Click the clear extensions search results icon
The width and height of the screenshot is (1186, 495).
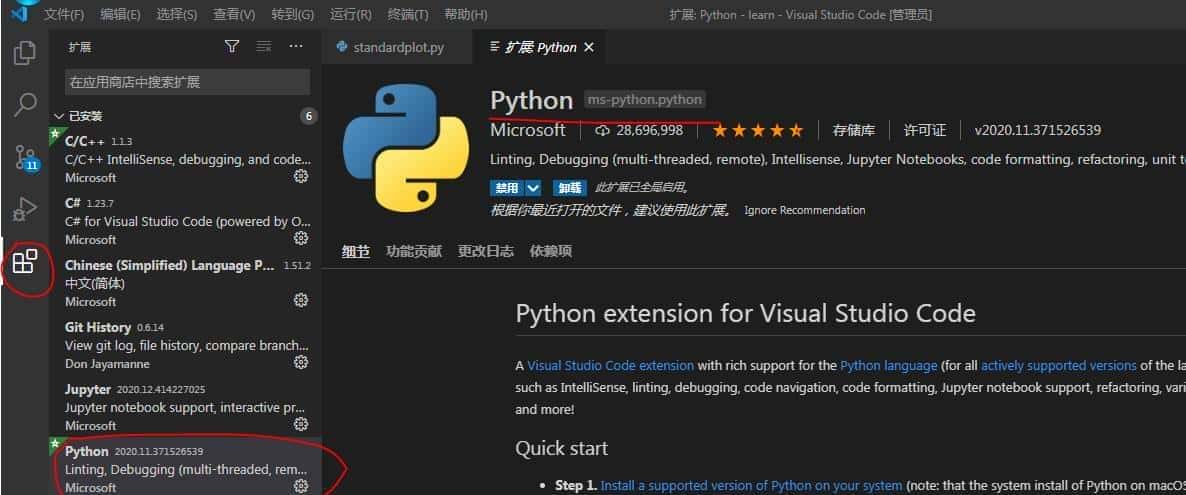263,47
